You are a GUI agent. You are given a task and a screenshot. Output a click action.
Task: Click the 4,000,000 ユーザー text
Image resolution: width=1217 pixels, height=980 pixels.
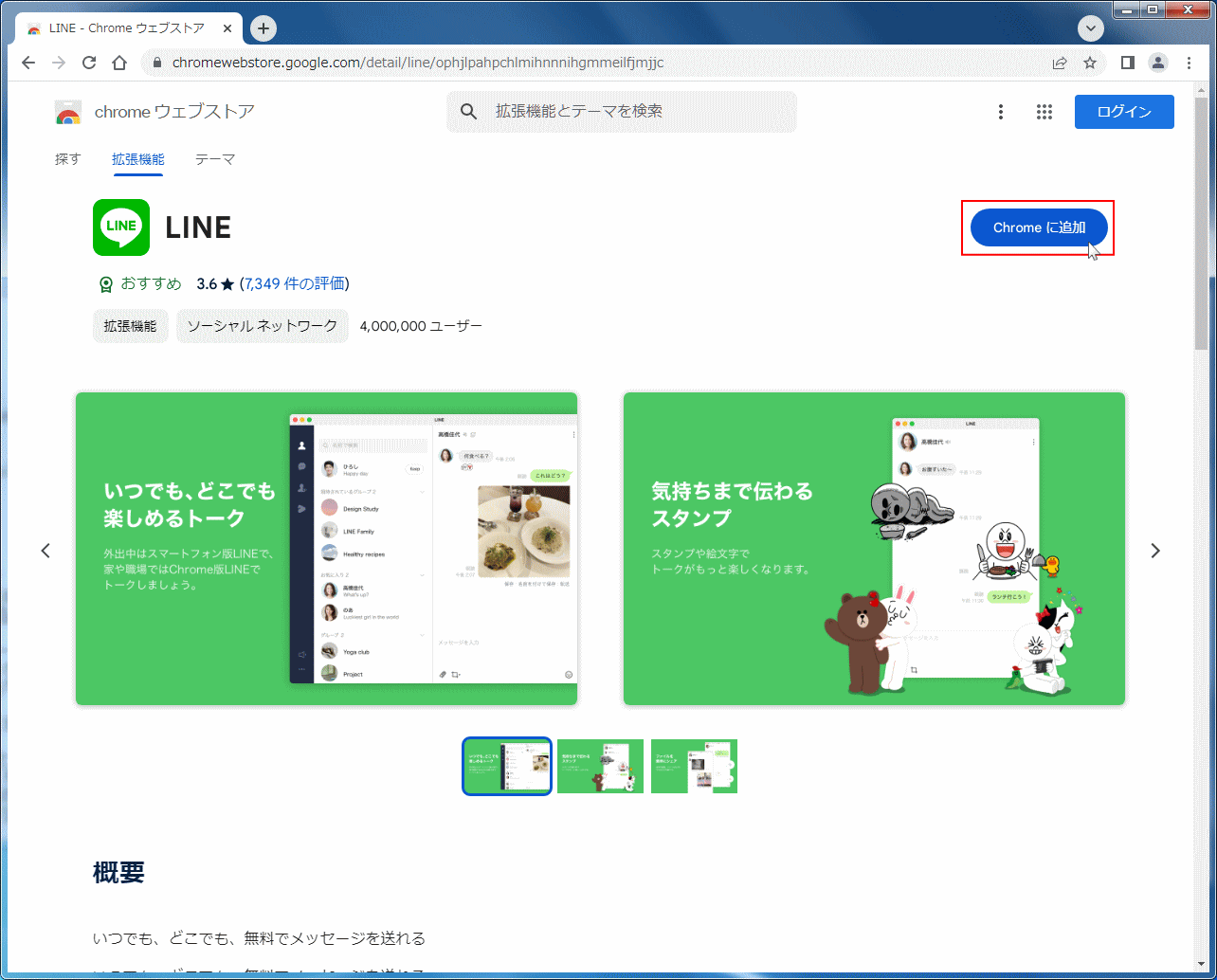421,326
